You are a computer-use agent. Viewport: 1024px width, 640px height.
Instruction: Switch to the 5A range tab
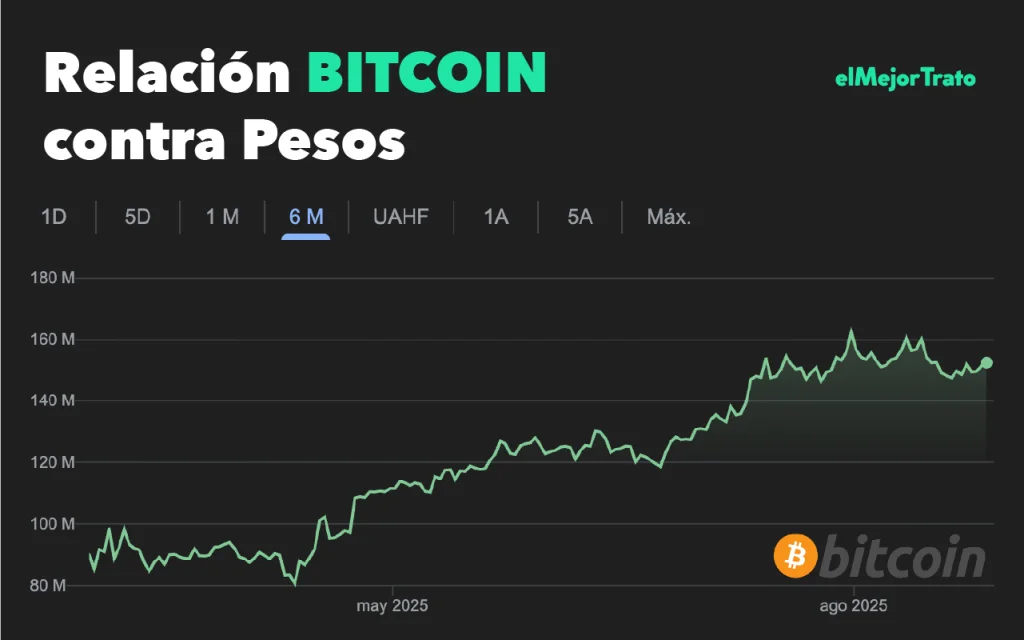click(580, 217)
